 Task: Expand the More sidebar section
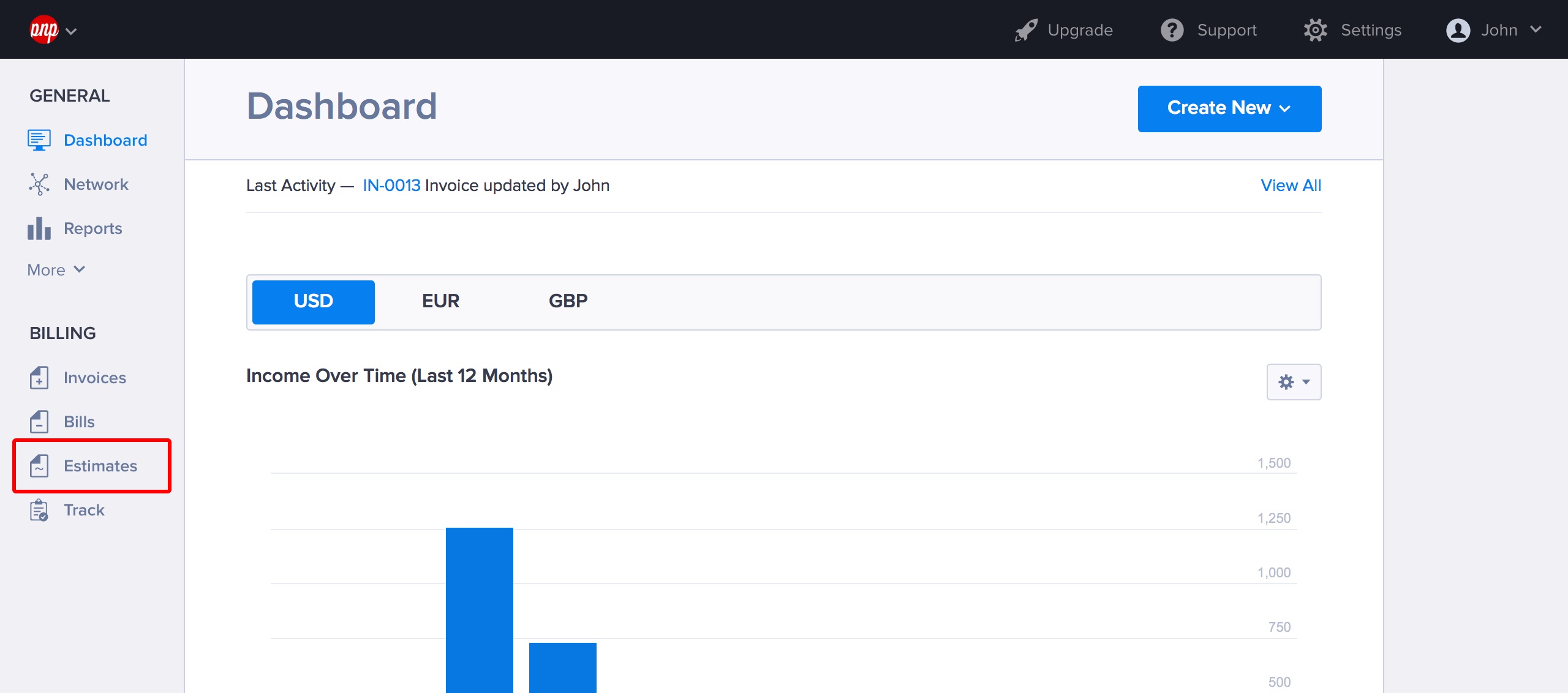[x=56, y=270]
